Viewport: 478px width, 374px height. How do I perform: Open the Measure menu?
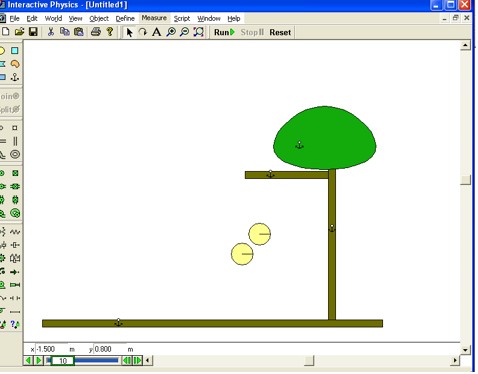pyautogui.click(x=154, y=18)
